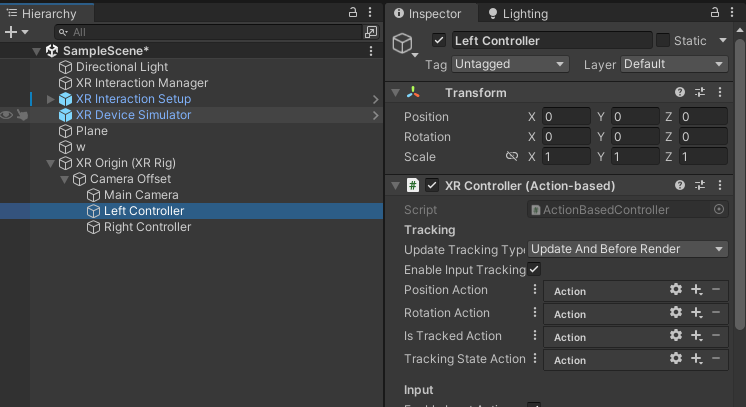Click the Position Action settings gear
Image resolution: width=746 pixels, height=407 pixels.
coord(676,290)
